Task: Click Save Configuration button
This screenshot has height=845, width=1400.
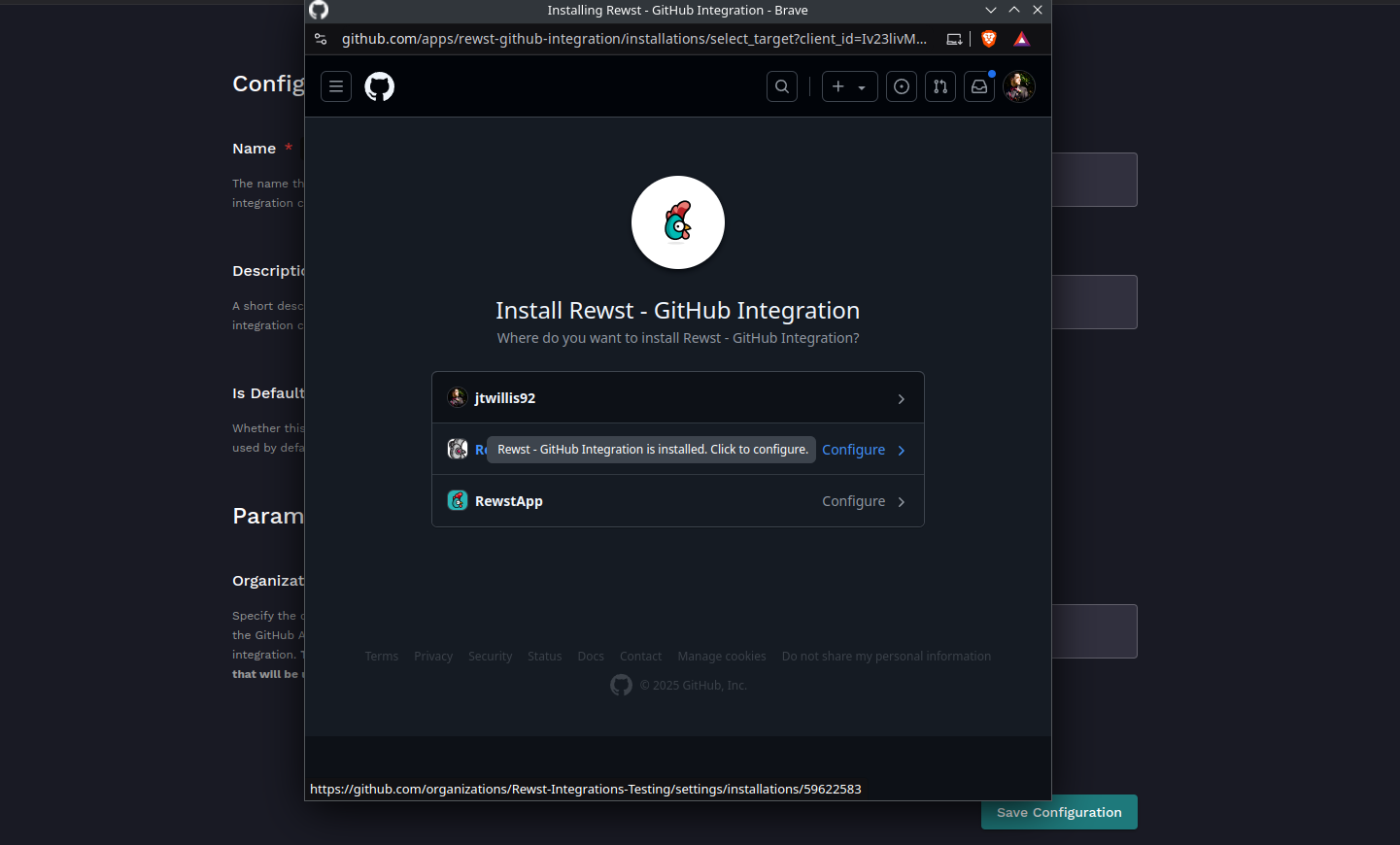Action: [x=1059, y=812]
